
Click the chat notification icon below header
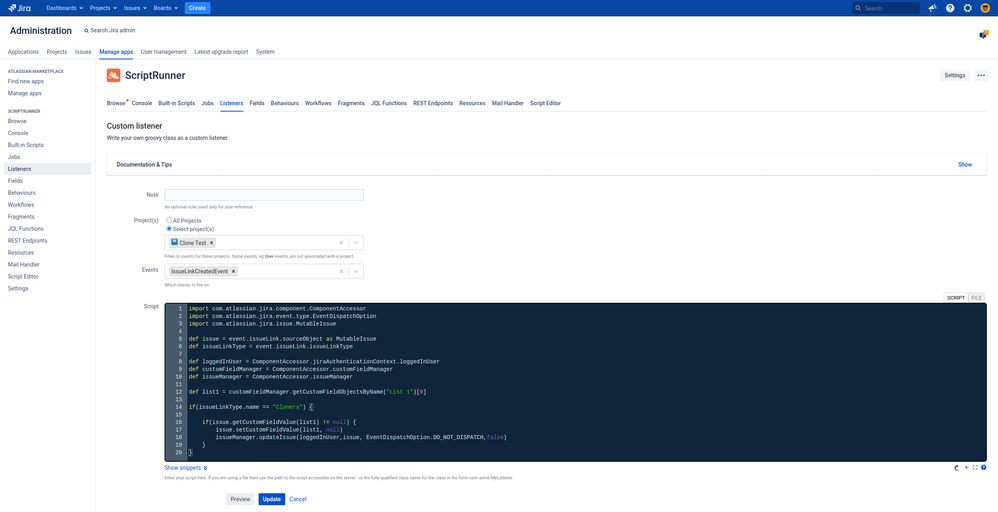pyautogui.click(x=983, y=34)
